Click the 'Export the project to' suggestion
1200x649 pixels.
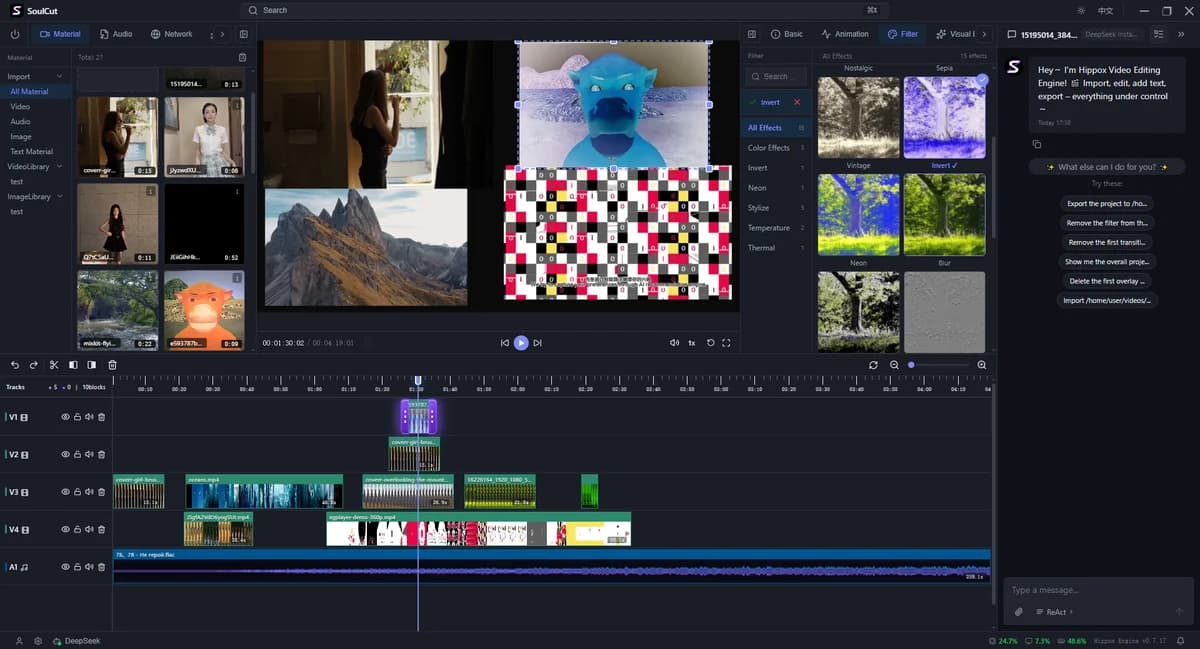point(1106,203)
